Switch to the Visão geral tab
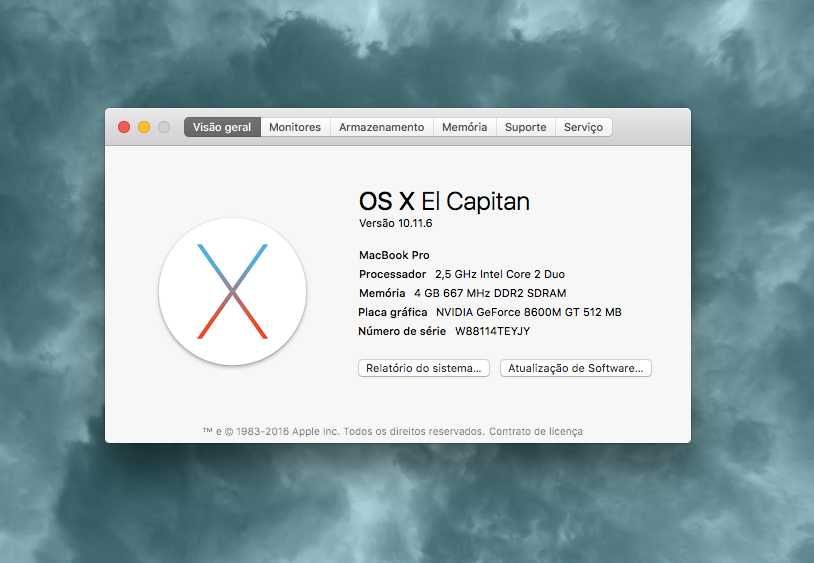The width and height of the screenshot is (814, 563). (x=222, y=127)
